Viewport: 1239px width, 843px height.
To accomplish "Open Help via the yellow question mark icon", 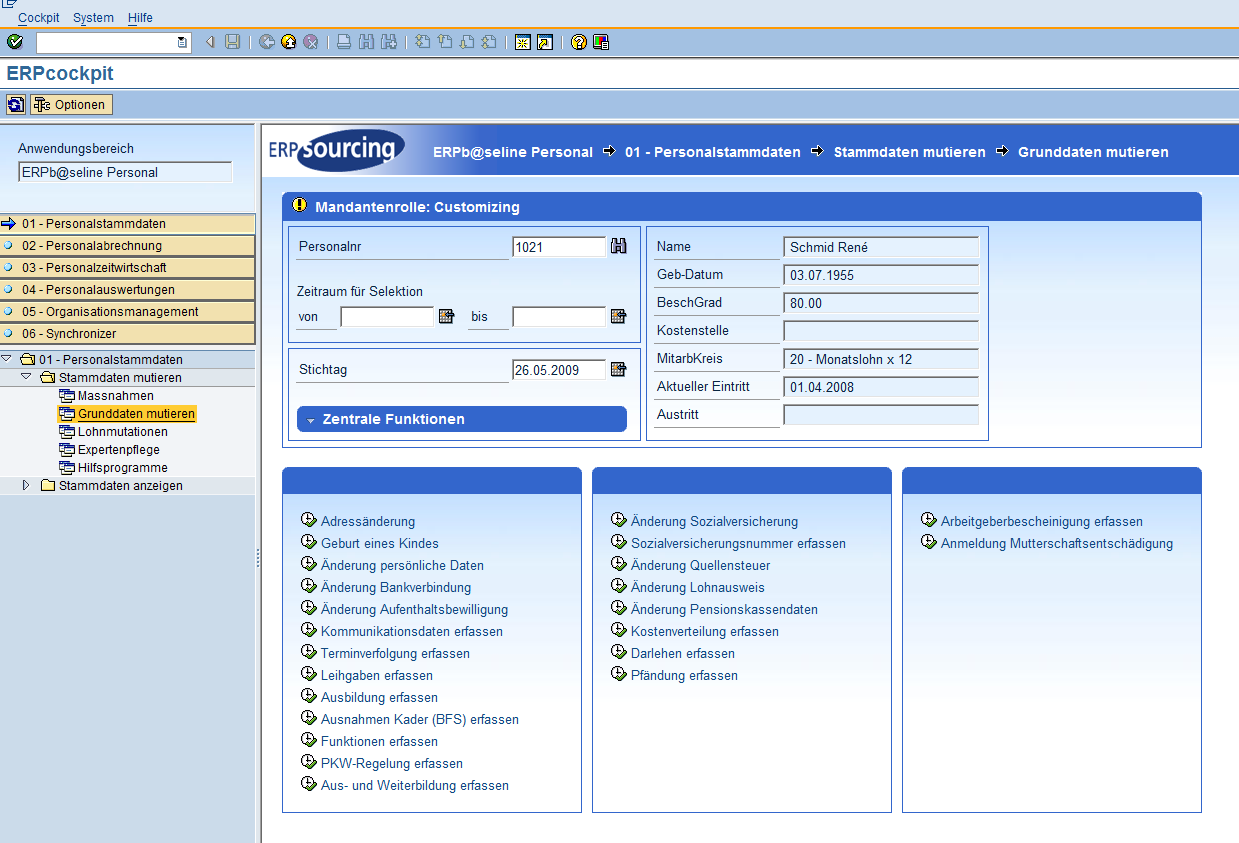I will pyautogui.click(x=578, y=42).
